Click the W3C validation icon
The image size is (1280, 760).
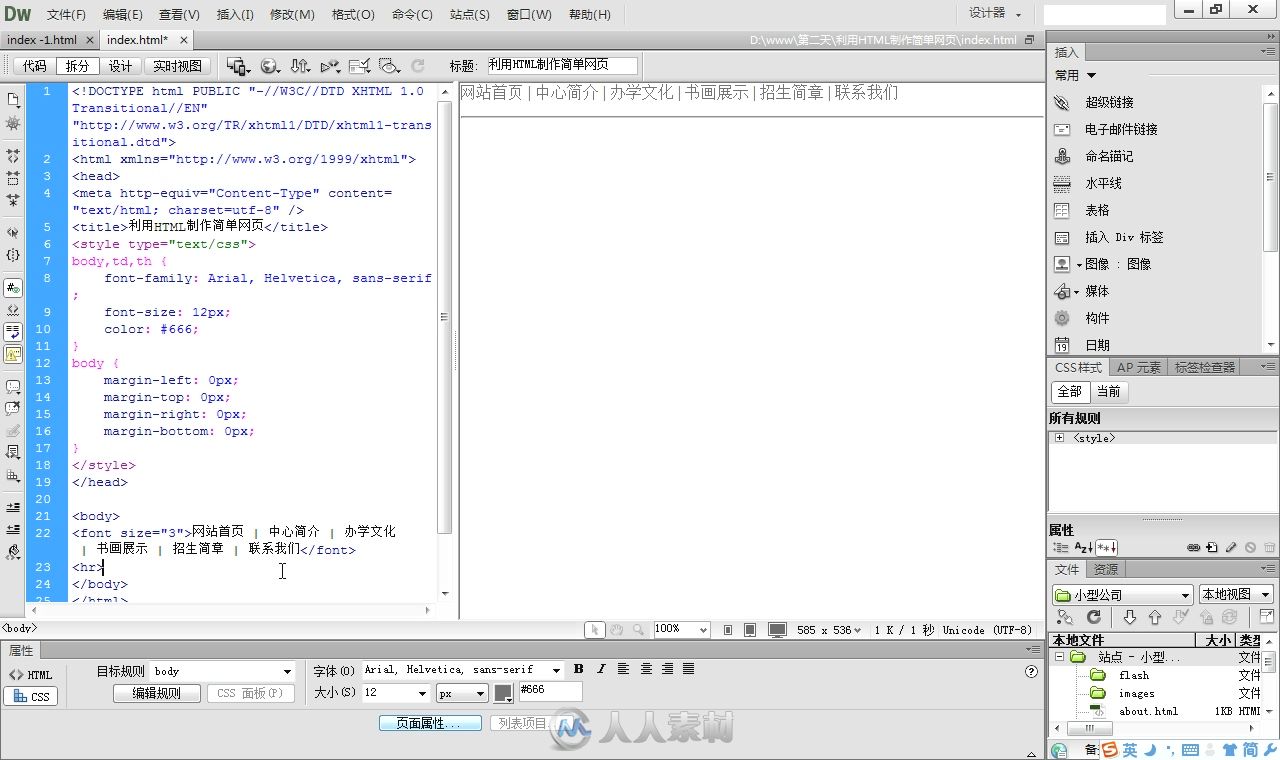(x=330, y=66)
